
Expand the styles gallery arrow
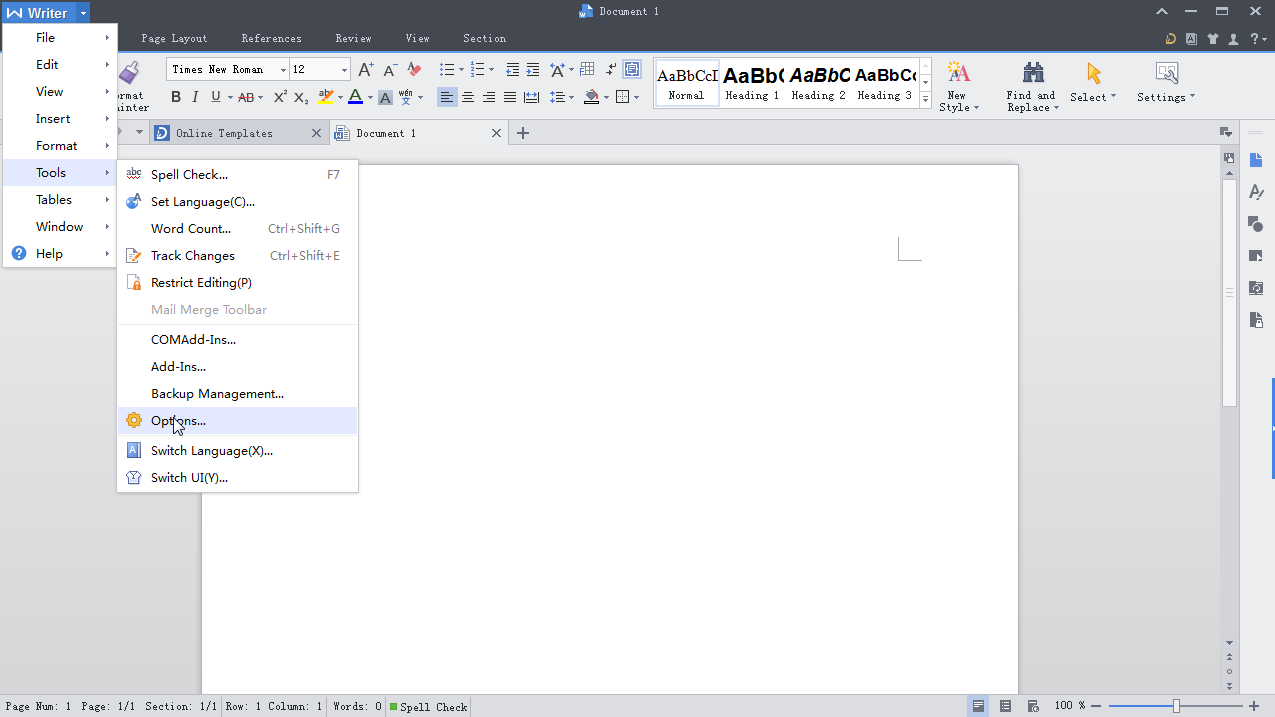[925, 99]
